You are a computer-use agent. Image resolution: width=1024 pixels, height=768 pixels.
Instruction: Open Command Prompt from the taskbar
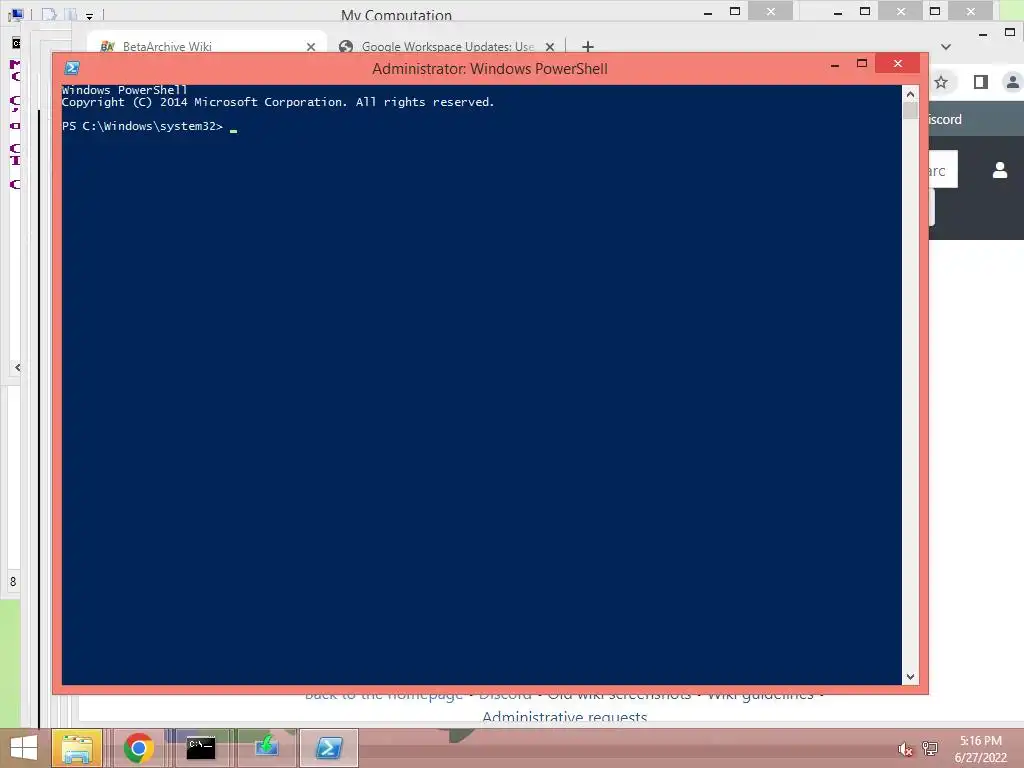tap(200, 748)
